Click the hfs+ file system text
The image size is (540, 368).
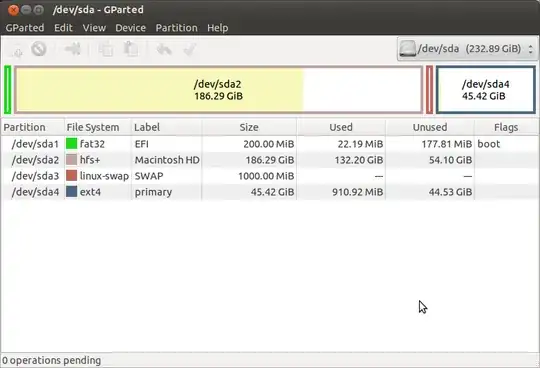click(x=90, y=160)
